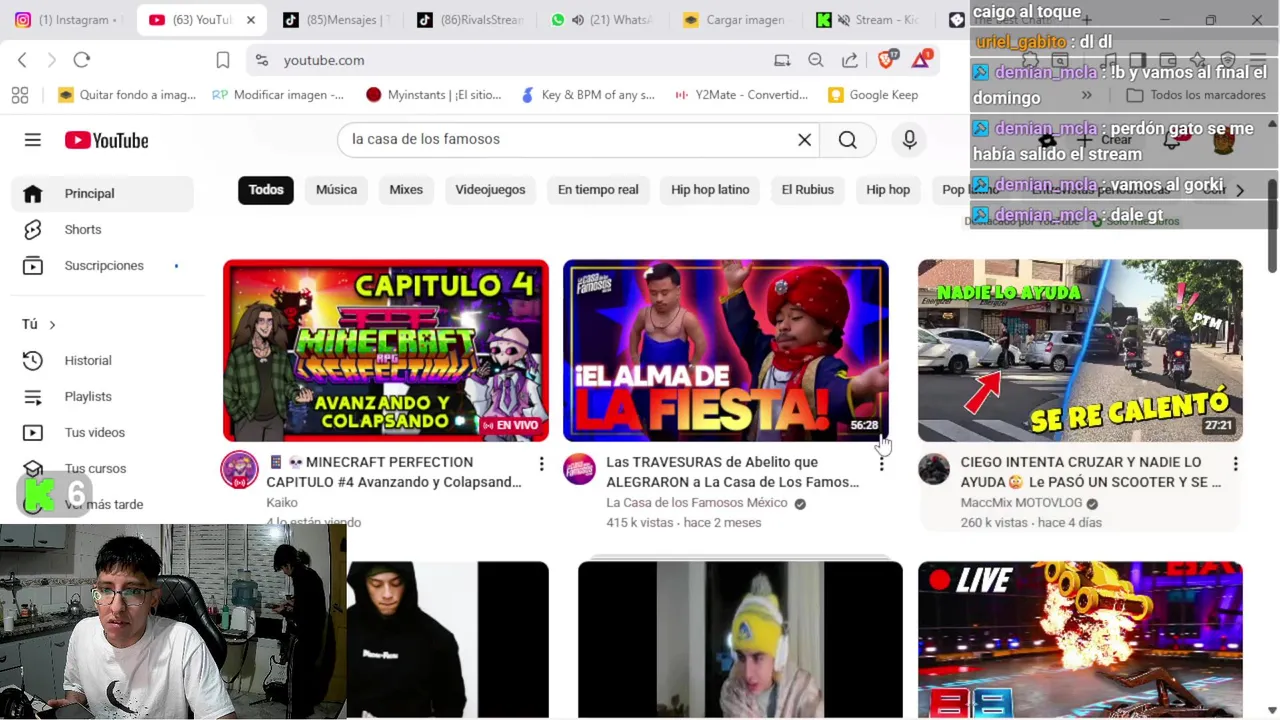This screenshot has height=720, width=1280.
Task: Select the Hip hop chip
Action: tap(888, 190)
